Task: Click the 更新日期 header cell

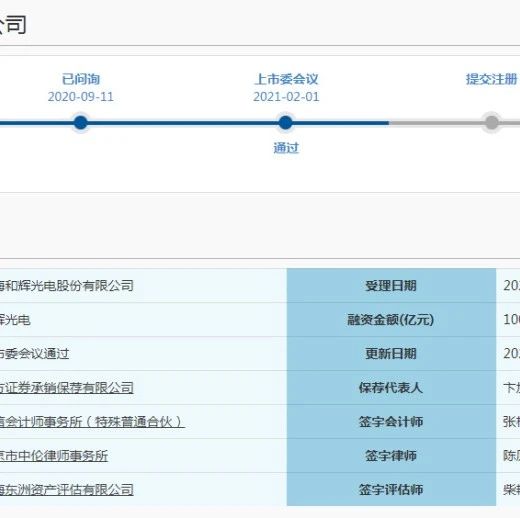Action: point(391,354)
